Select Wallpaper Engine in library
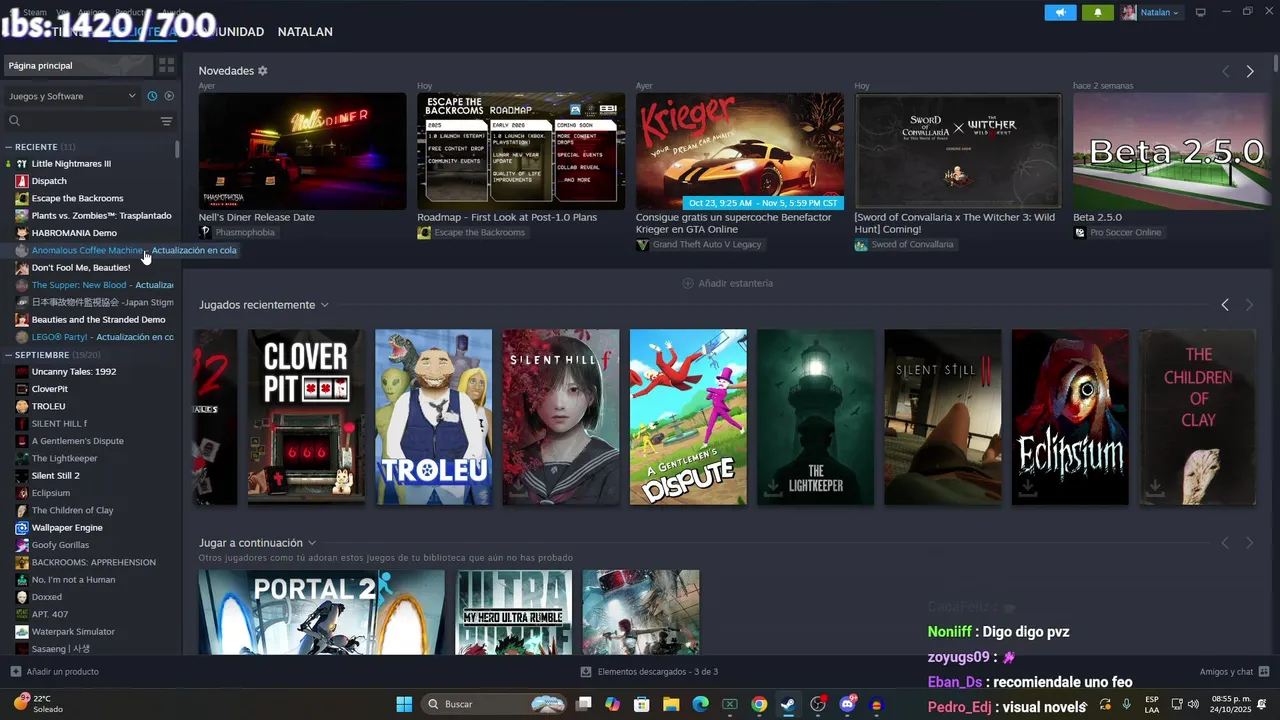Viewport: 1280px width, 720px height. pos(67,527)
